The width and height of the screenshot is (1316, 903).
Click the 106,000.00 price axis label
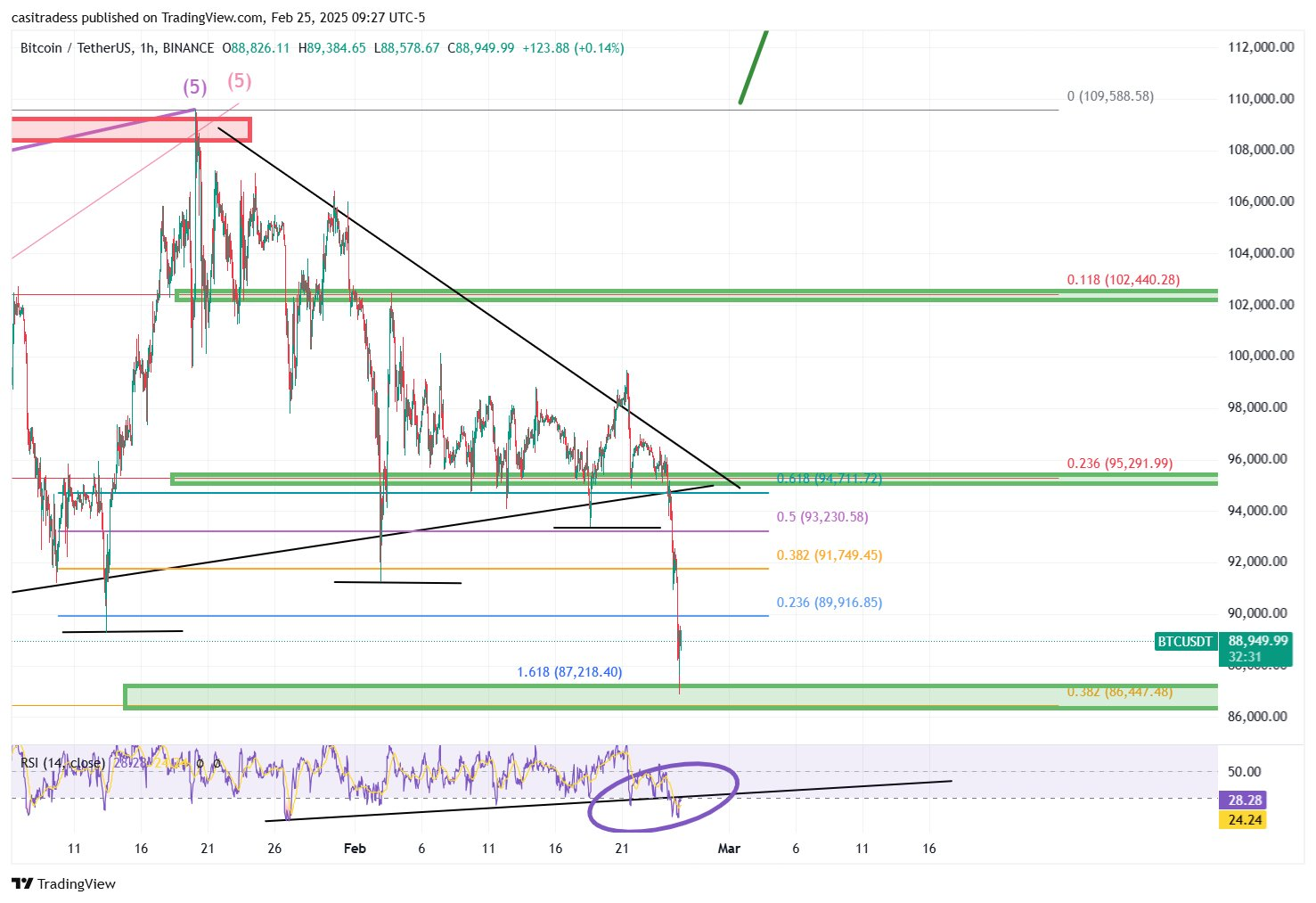click(x=1261, y=201)
